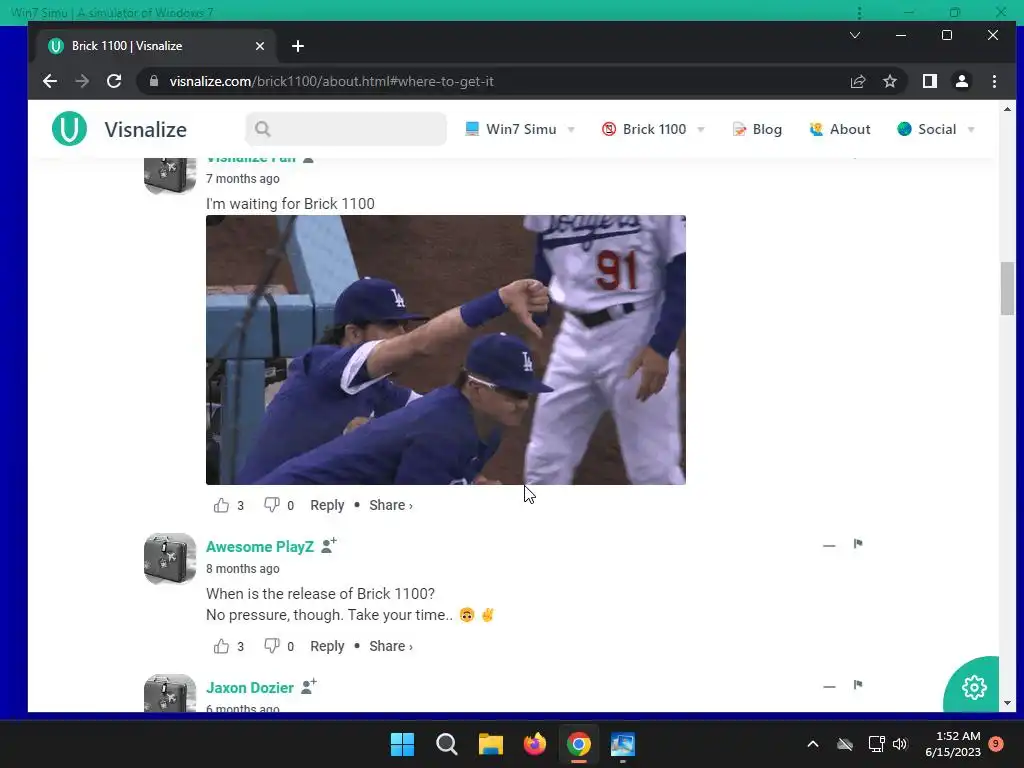Share the Visnalize Fan comment

point(391,505)
